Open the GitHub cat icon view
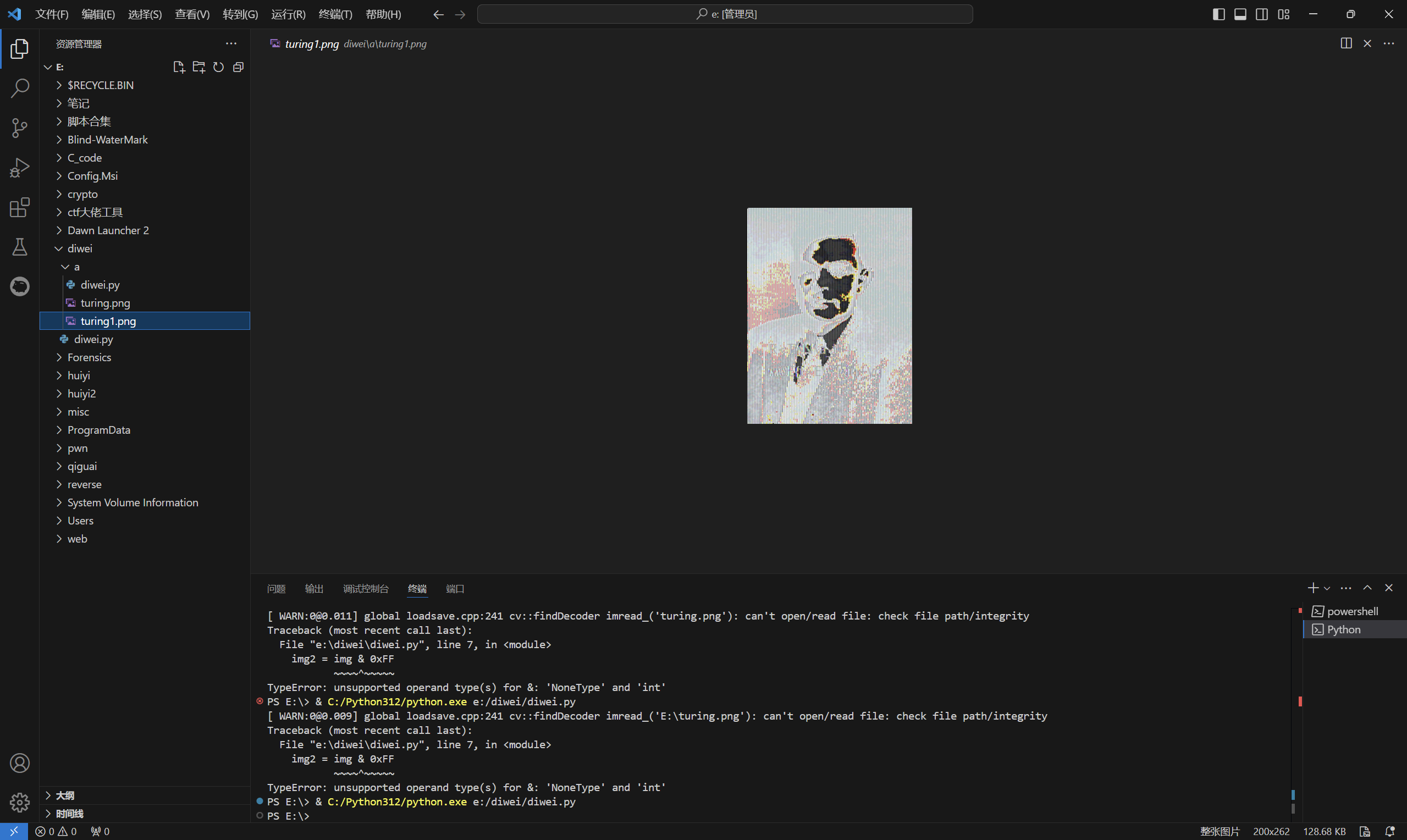 coord(19,286)
